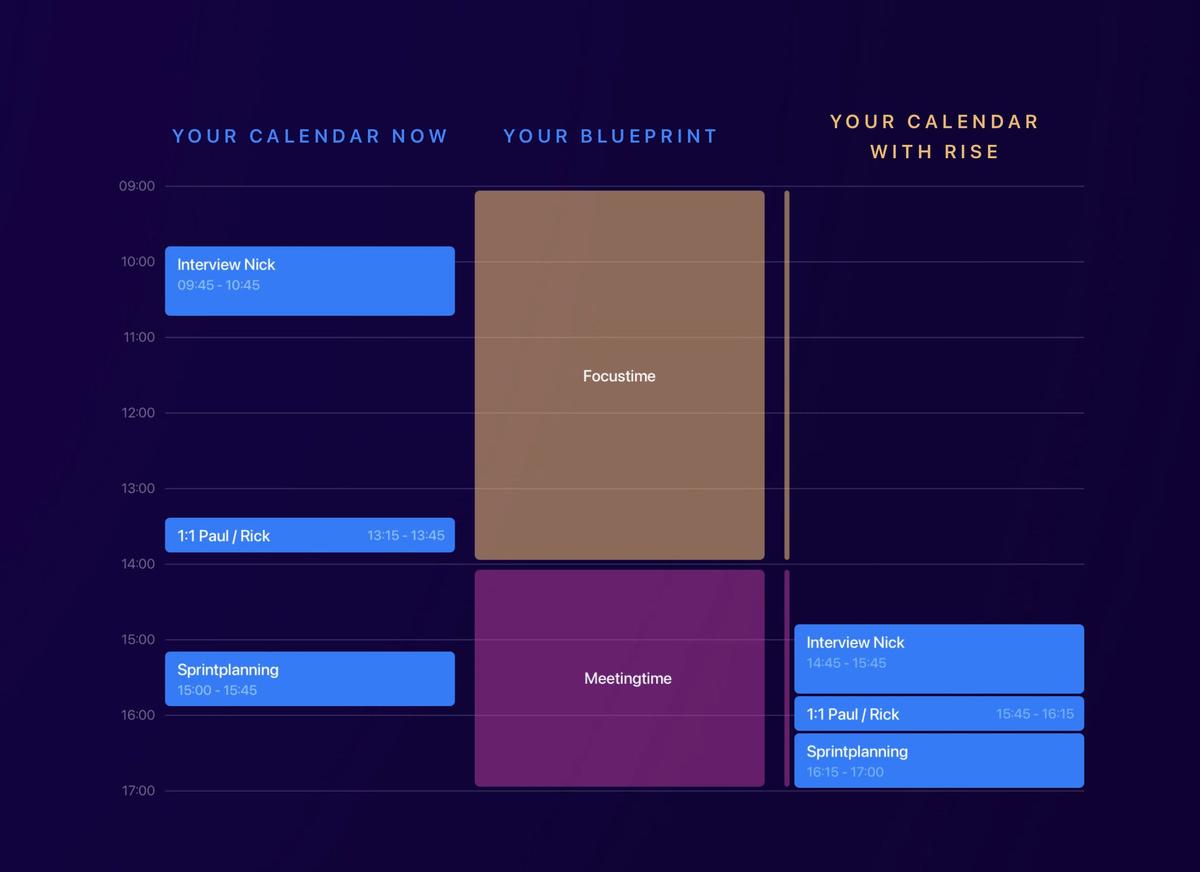Open Sprintplanning event at 15:00 - 15:45
The image size is (1200, 872).
tap(310, 679)
